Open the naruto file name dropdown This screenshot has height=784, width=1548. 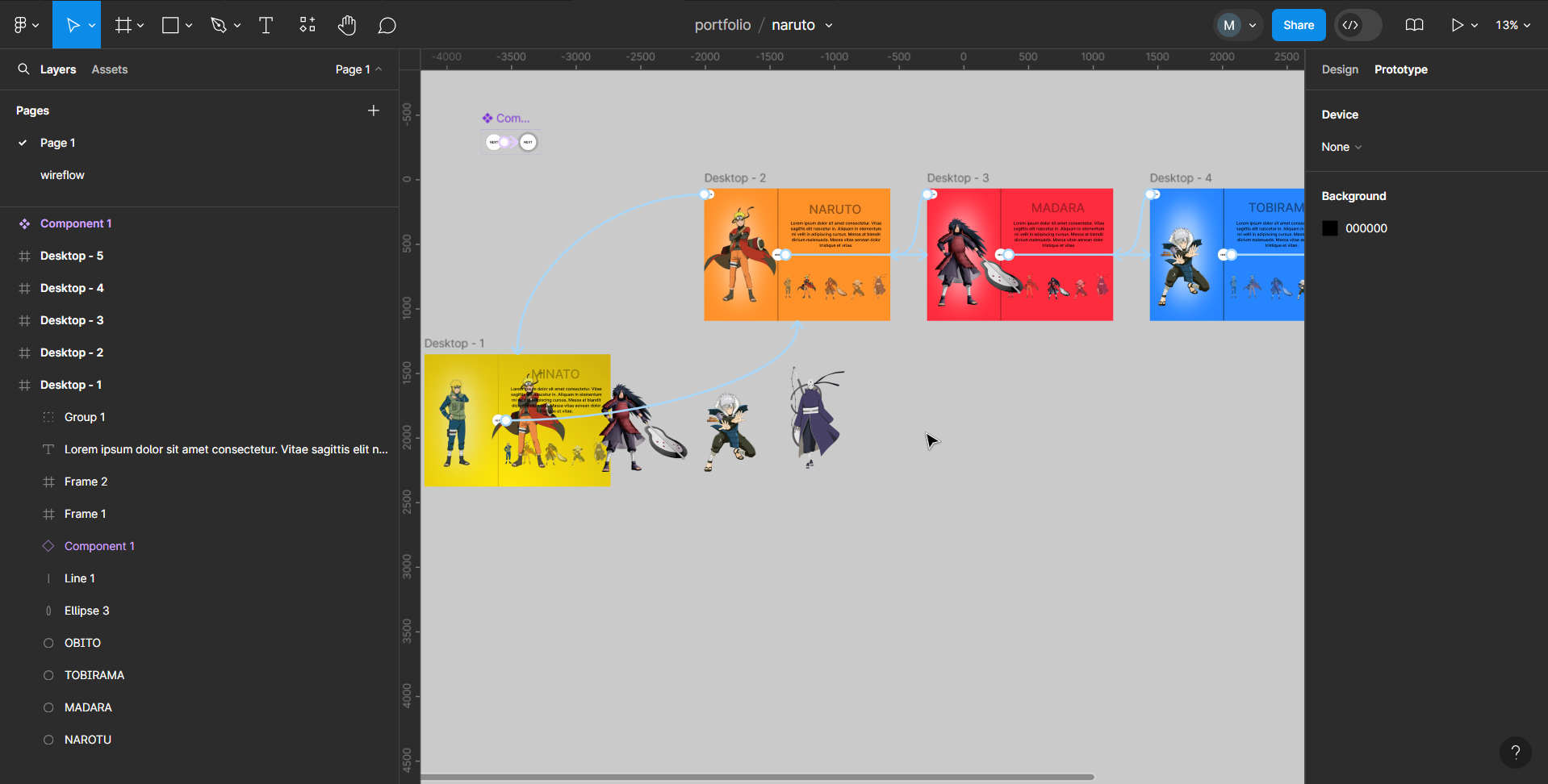pos(829,26)
